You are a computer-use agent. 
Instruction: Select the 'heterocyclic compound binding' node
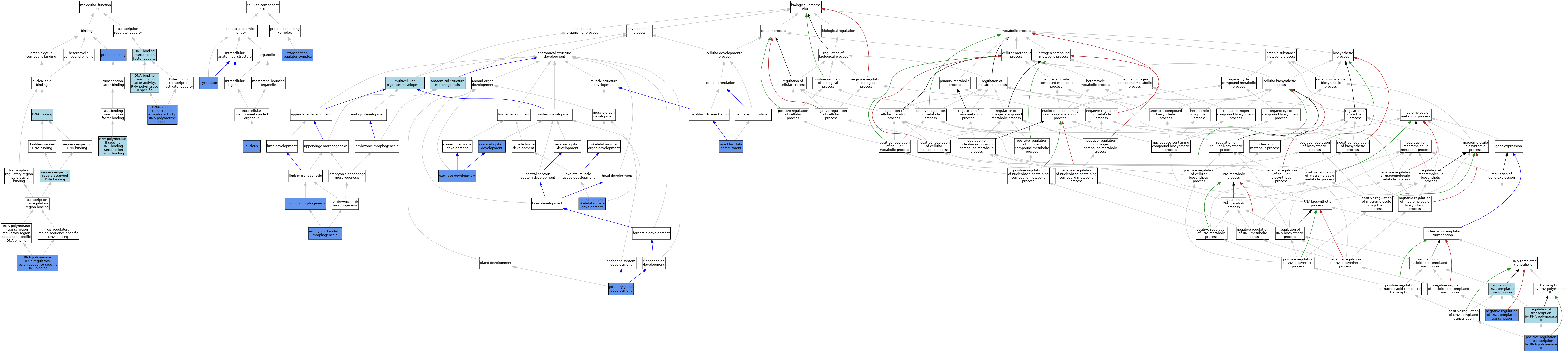pos(79,55)
